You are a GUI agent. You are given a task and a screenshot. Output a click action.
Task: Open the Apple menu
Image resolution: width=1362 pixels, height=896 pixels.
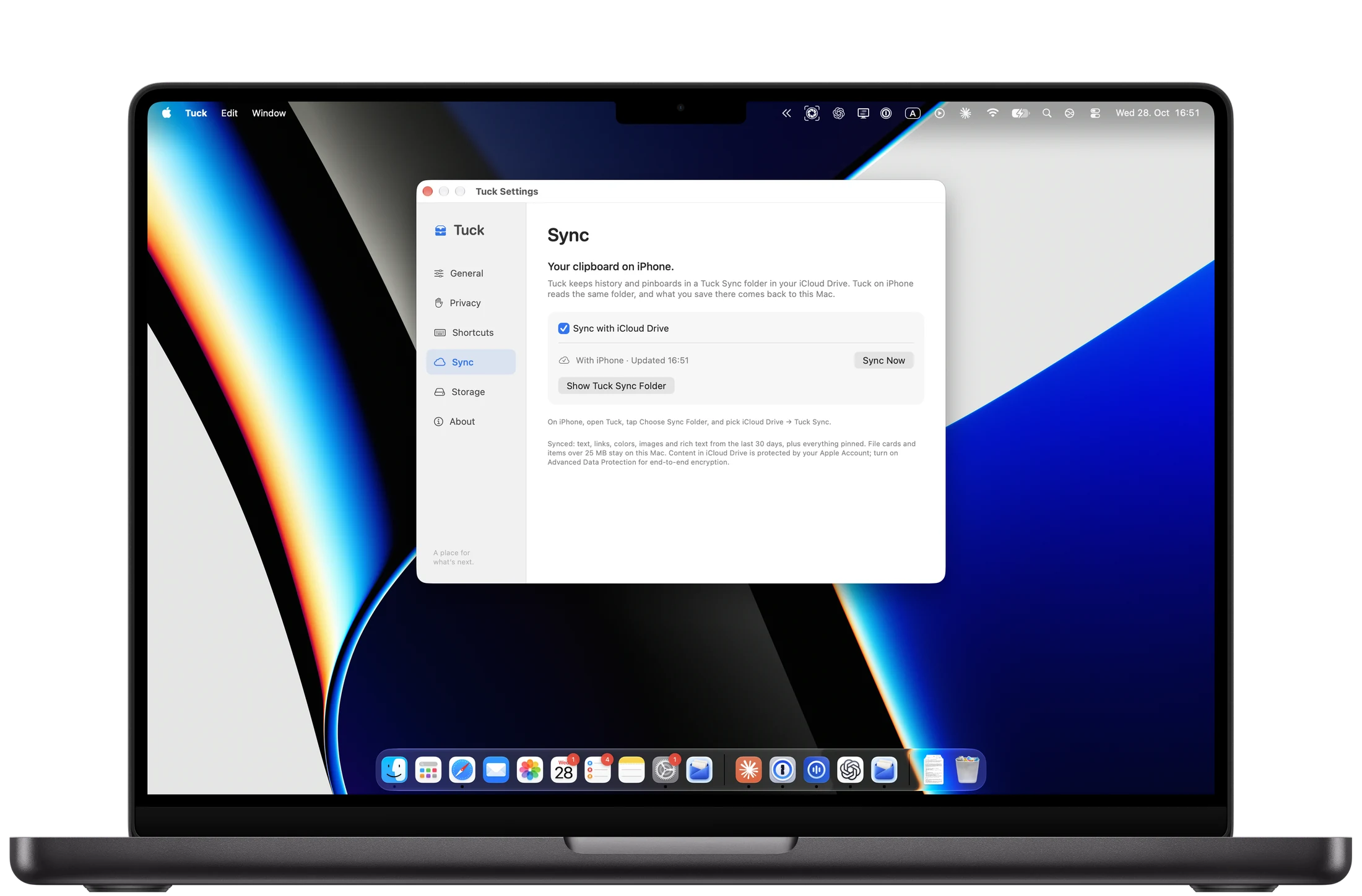[167, 113]
